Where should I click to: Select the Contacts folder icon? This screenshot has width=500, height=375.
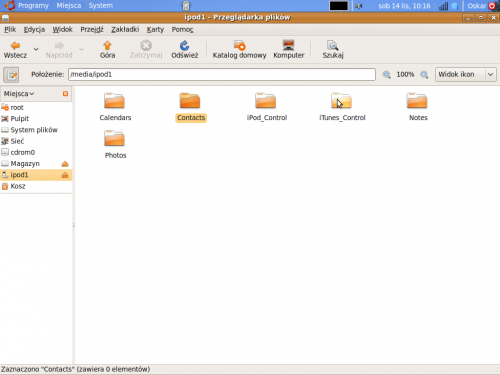[190, 101]
